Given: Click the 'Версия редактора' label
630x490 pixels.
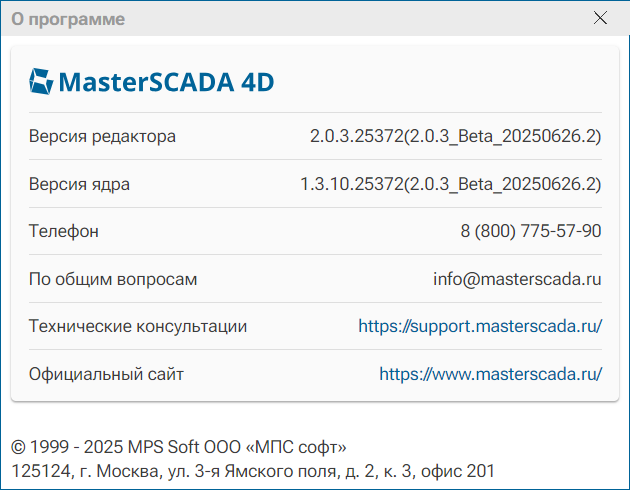Looking at the screenshot, I should point(102,137).
